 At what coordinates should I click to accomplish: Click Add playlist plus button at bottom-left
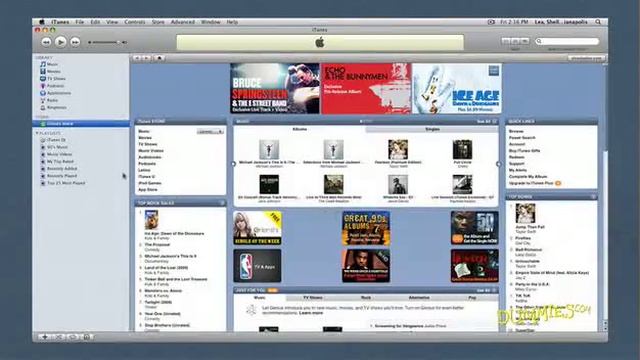45,337
